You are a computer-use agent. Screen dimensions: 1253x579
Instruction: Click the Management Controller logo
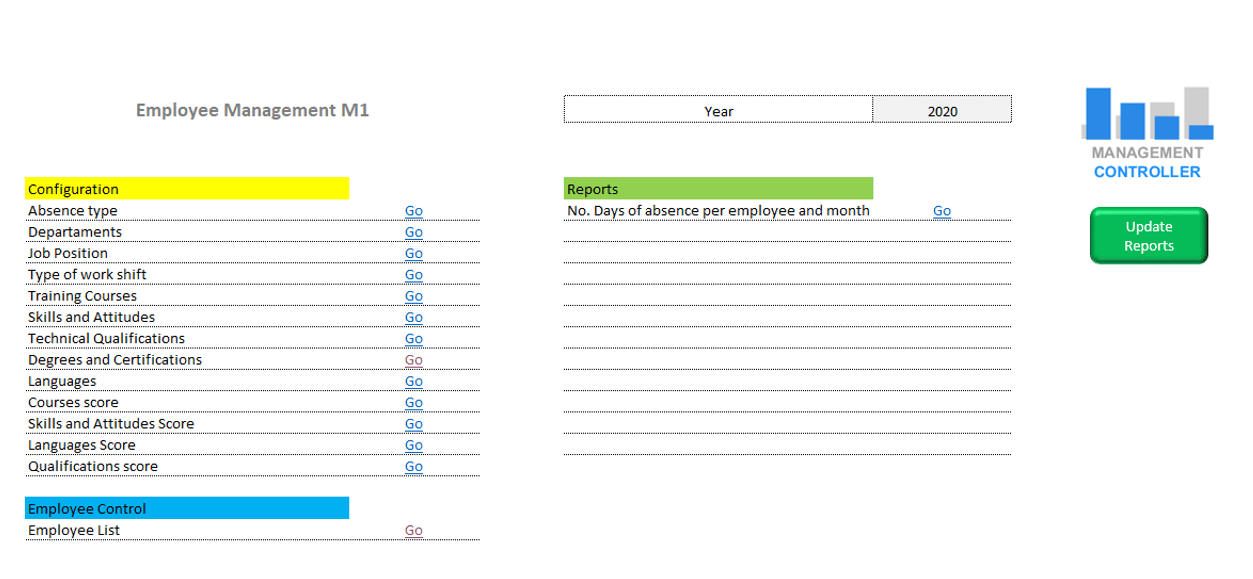(1147, 133)
